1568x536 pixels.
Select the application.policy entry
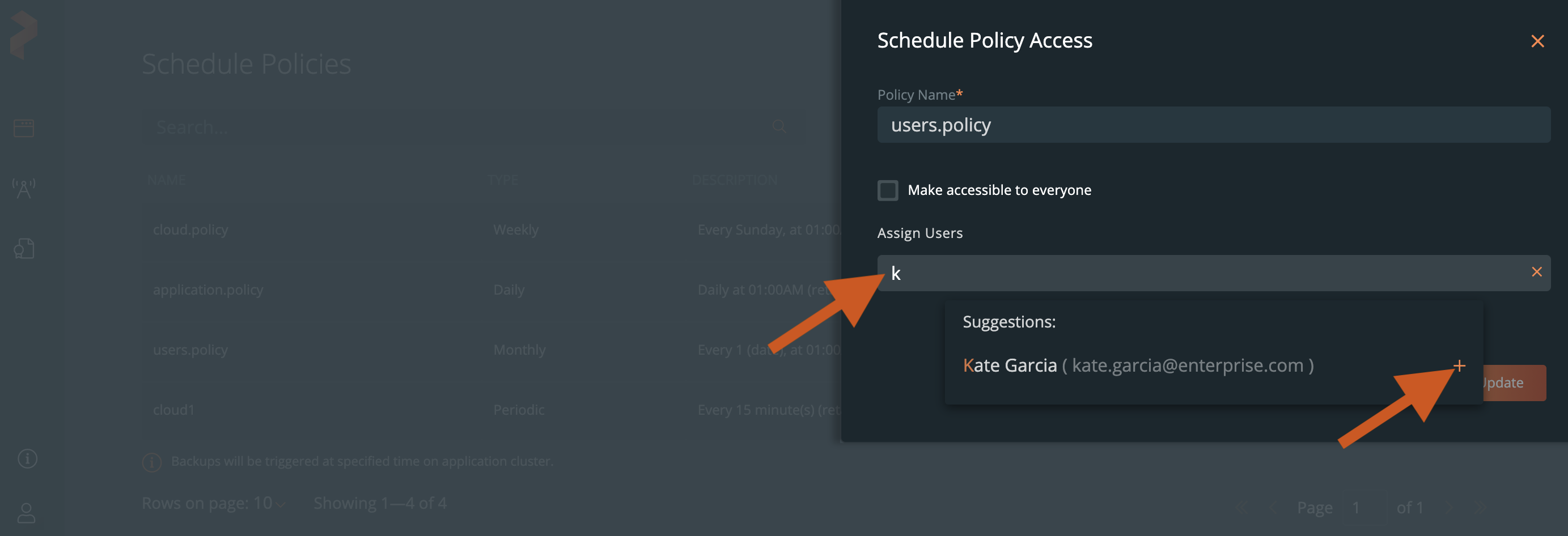point(208,290)
